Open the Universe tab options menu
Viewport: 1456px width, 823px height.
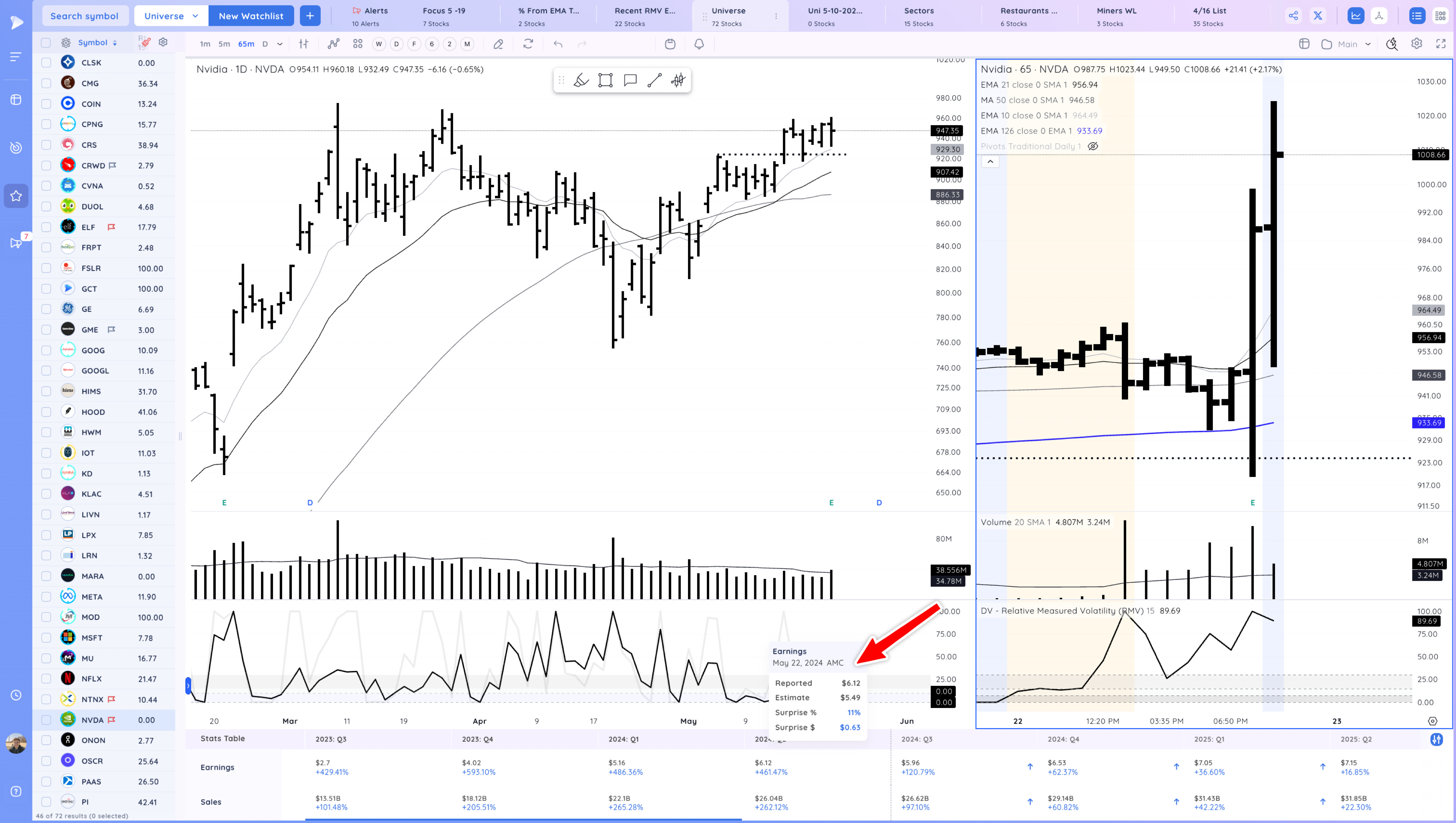coord(776,16)
